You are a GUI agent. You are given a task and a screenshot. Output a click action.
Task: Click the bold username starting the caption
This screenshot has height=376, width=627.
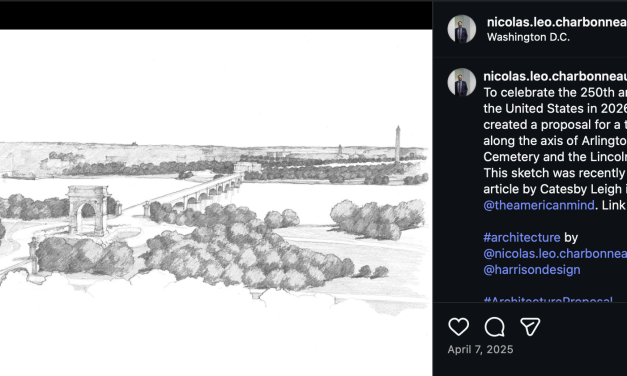pyautogui.click(x=555, y=76)
